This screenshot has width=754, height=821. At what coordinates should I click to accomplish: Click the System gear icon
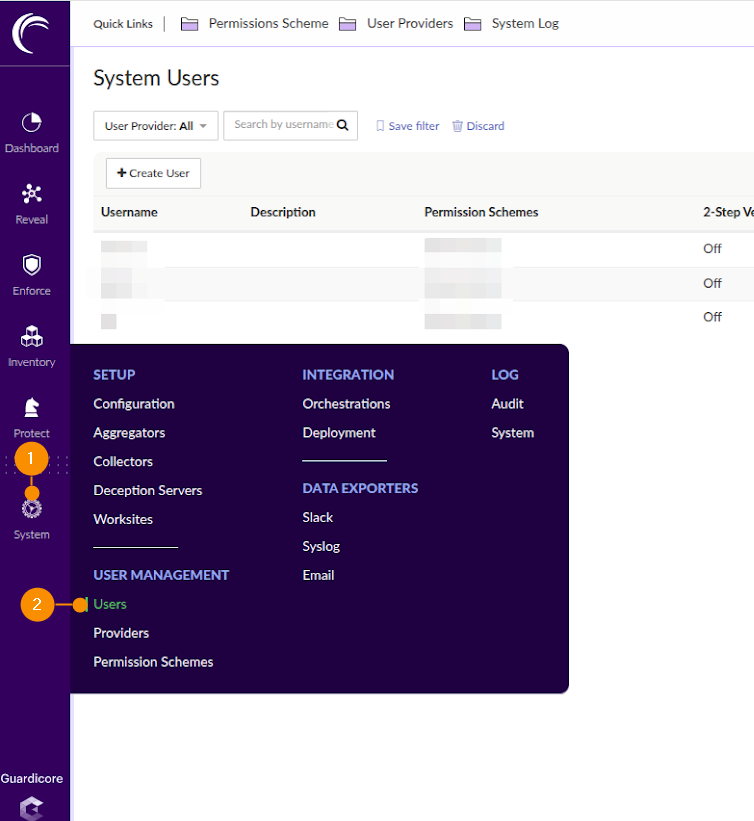point(32,509)
